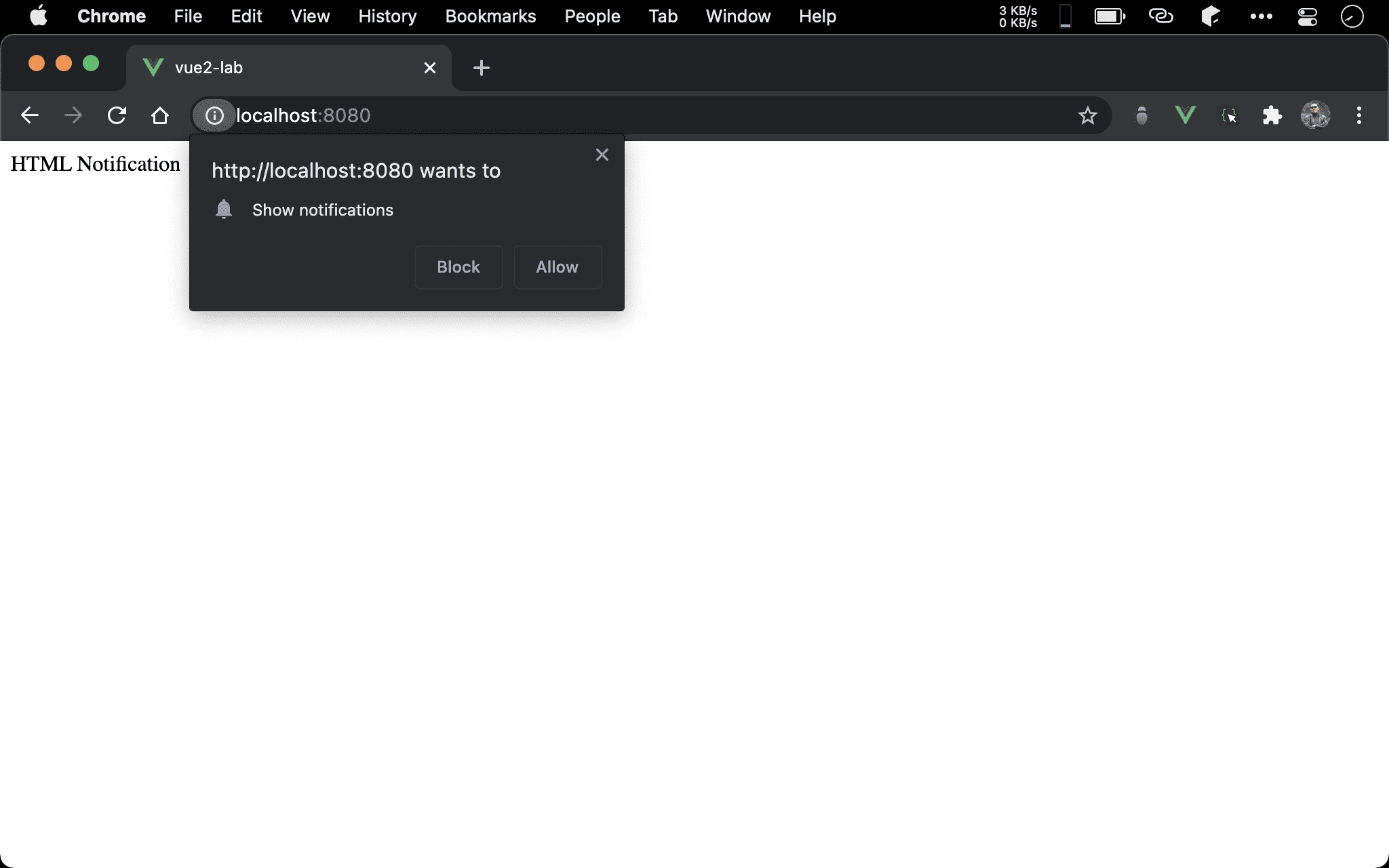Screen dimensions: 1389x868
Task: Click the cursor/pointer extension icon
Action: (1228, 115)
